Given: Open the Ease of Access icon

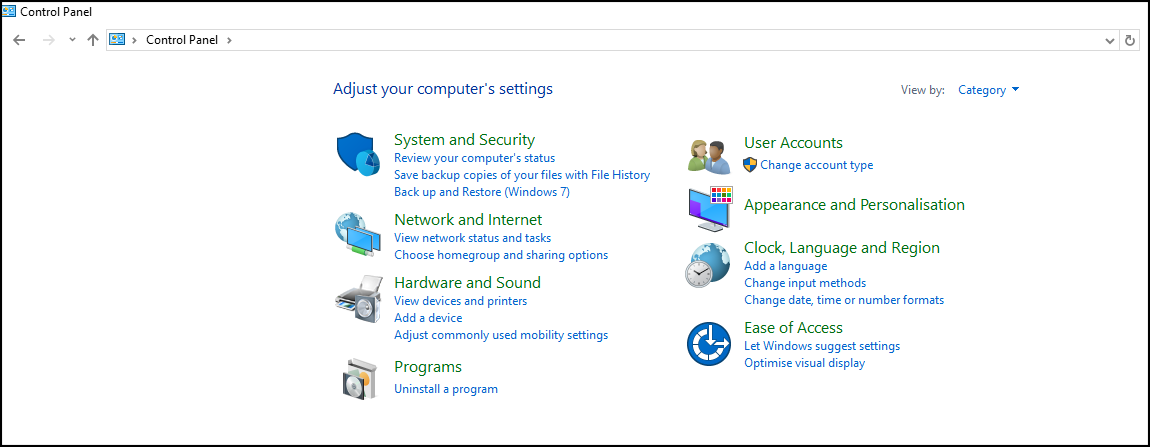Looking at the screenshot, I should [x=709, y=344].
